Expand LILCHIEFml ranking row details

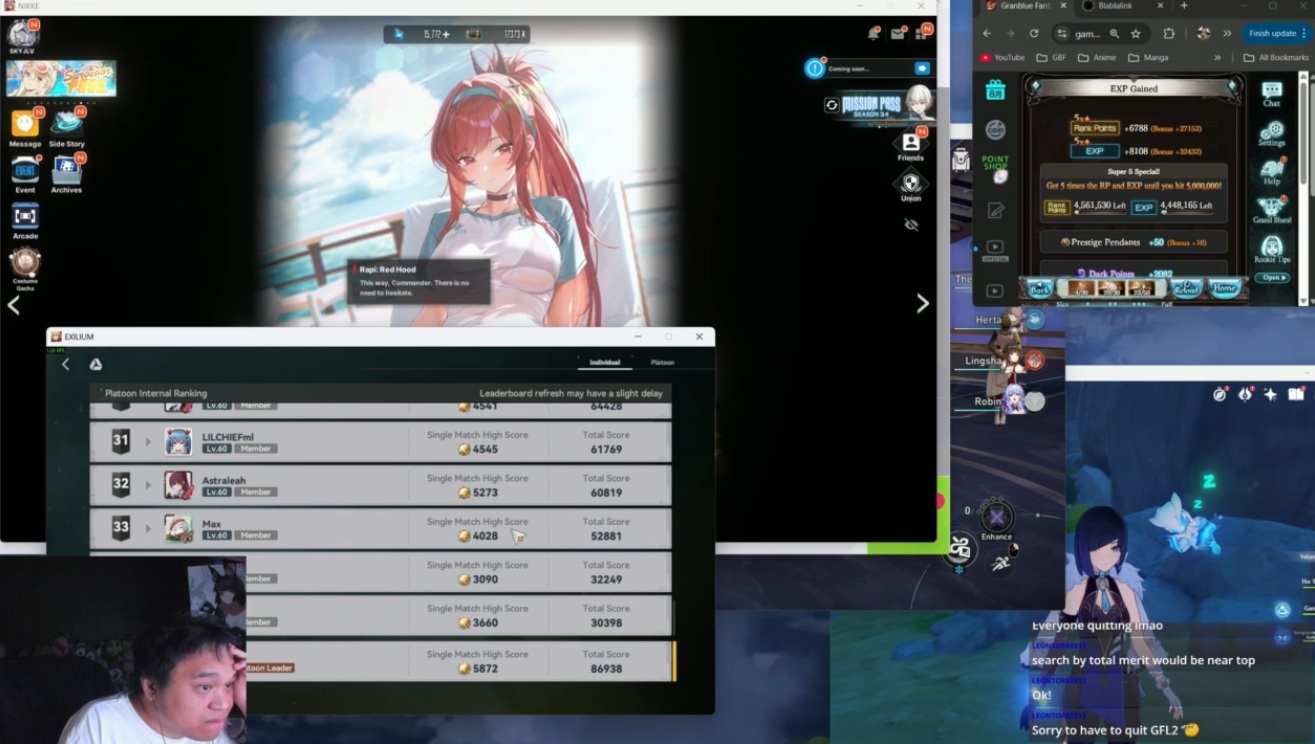pos(149,442)
